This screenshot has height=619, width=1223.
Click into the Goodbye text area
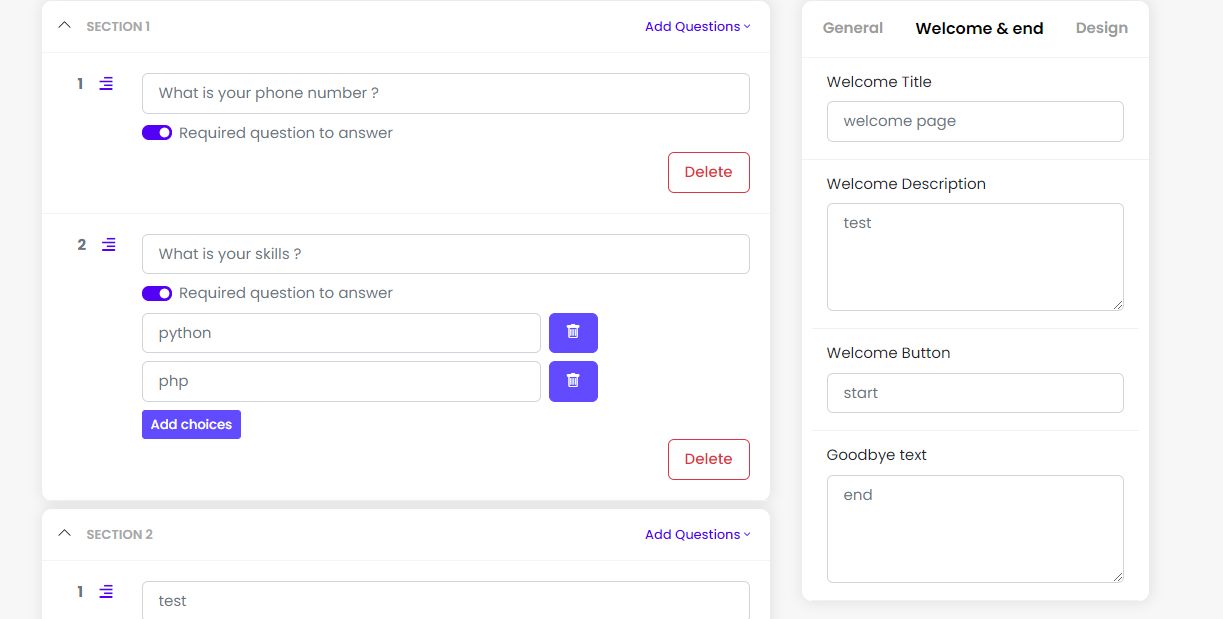(975, 529)
